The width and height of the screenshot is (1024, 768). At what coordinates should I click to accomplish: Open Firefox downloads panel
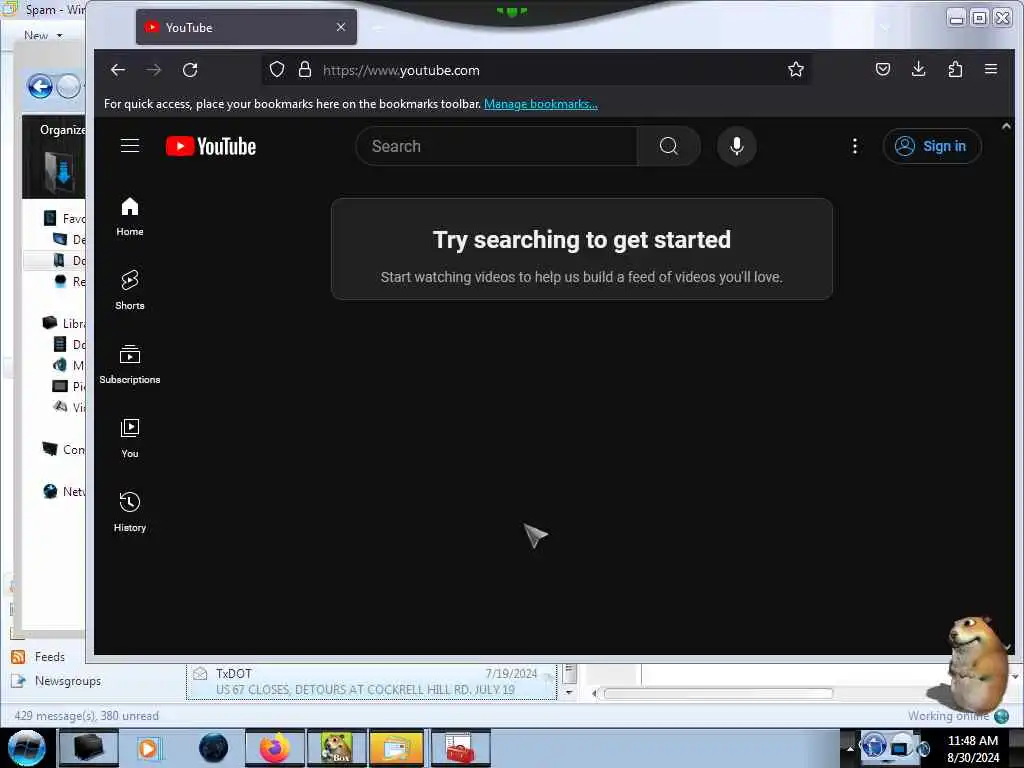[918, 69]
